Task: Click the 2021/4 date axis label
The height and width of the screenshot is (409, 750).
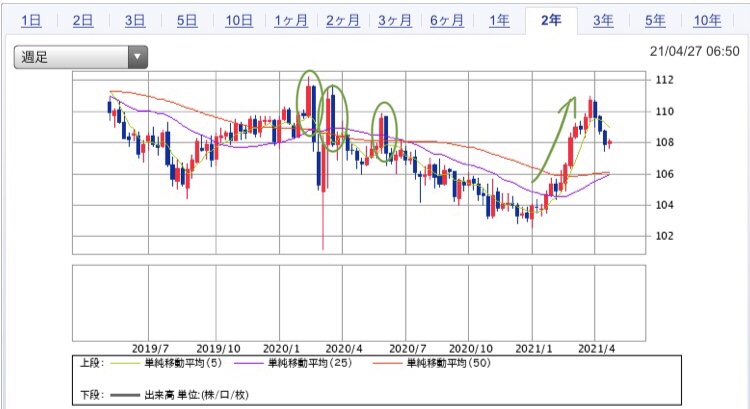Action: point(596,349)
